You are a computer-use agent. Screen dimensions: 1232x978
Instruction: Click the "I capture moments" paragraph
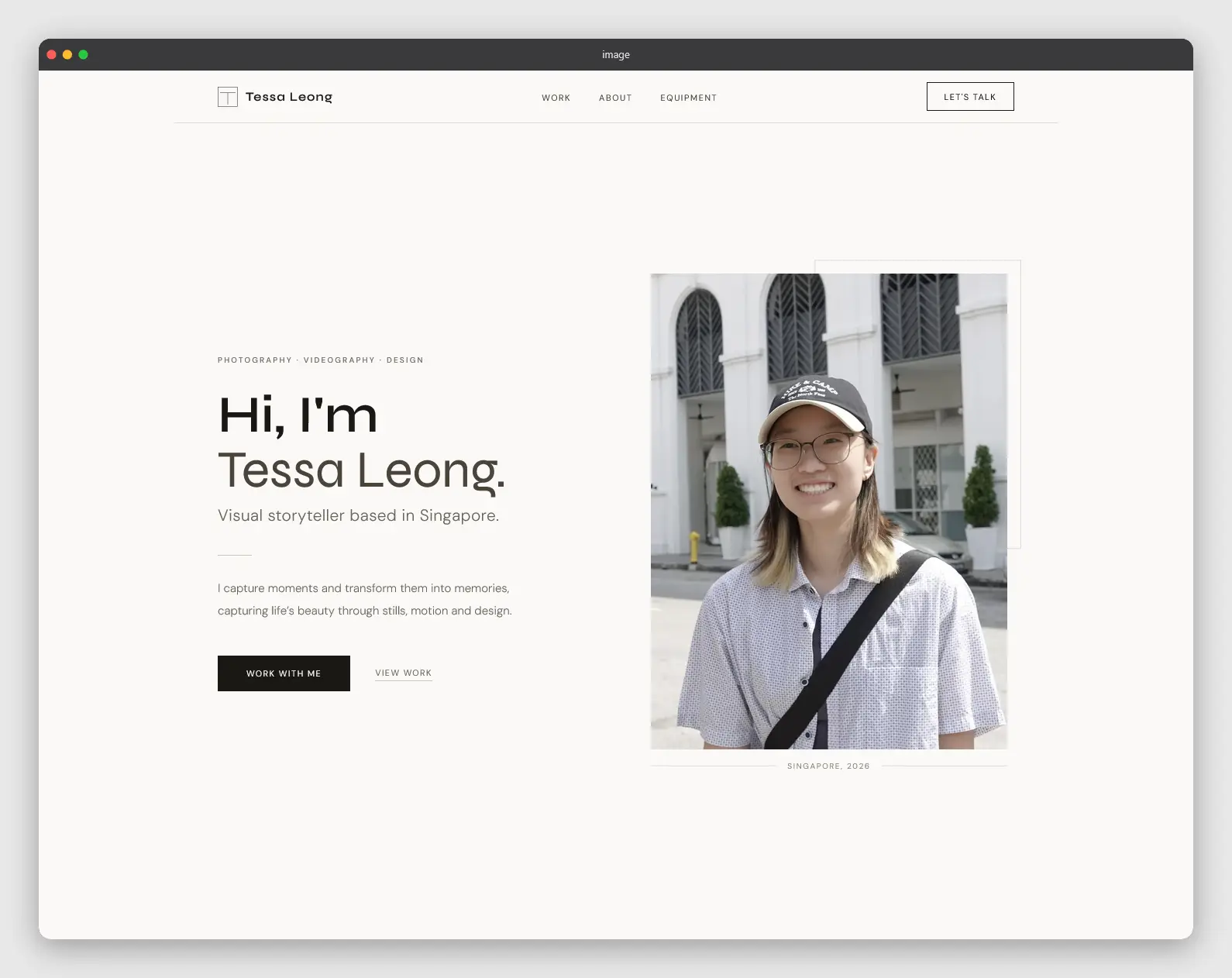click(x=365, y=599)
